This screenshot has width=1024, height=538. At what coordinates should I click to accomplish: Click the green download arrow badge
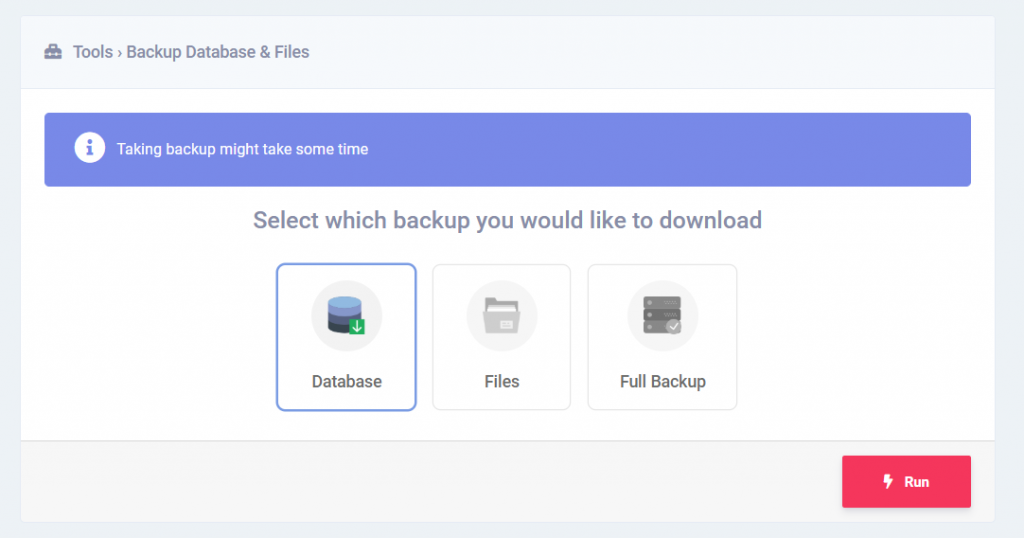point(357,326)
